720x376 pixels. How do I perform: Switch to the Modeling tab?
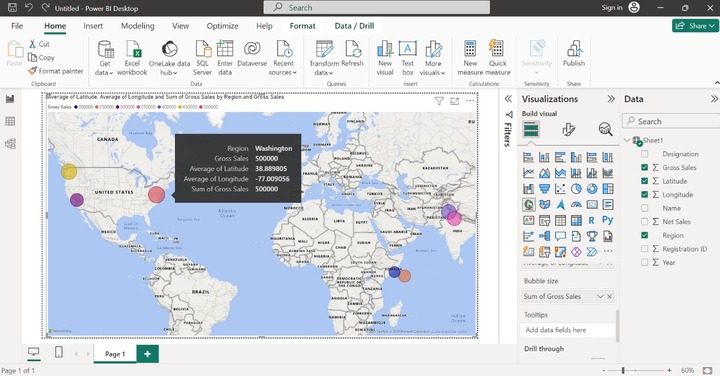point(138,26)
